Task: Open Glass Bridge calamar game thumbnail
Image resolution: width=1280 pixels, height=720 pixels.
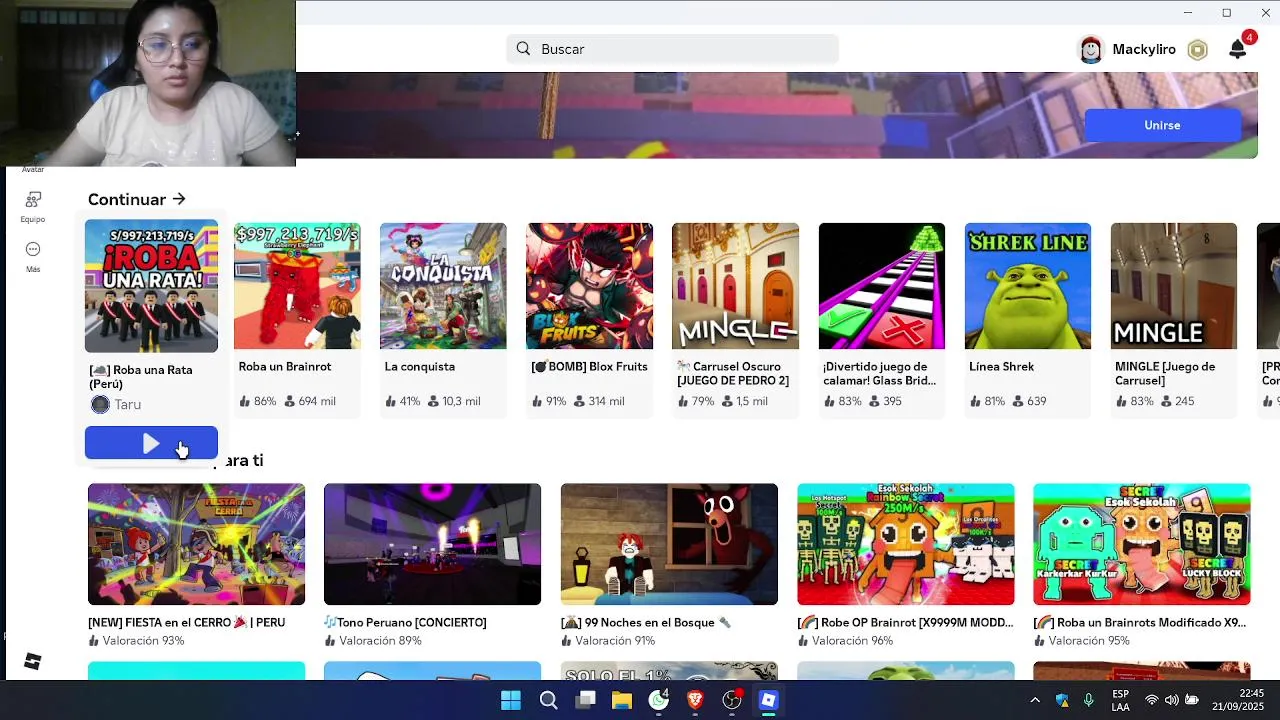Action: [x=881, y=286]
